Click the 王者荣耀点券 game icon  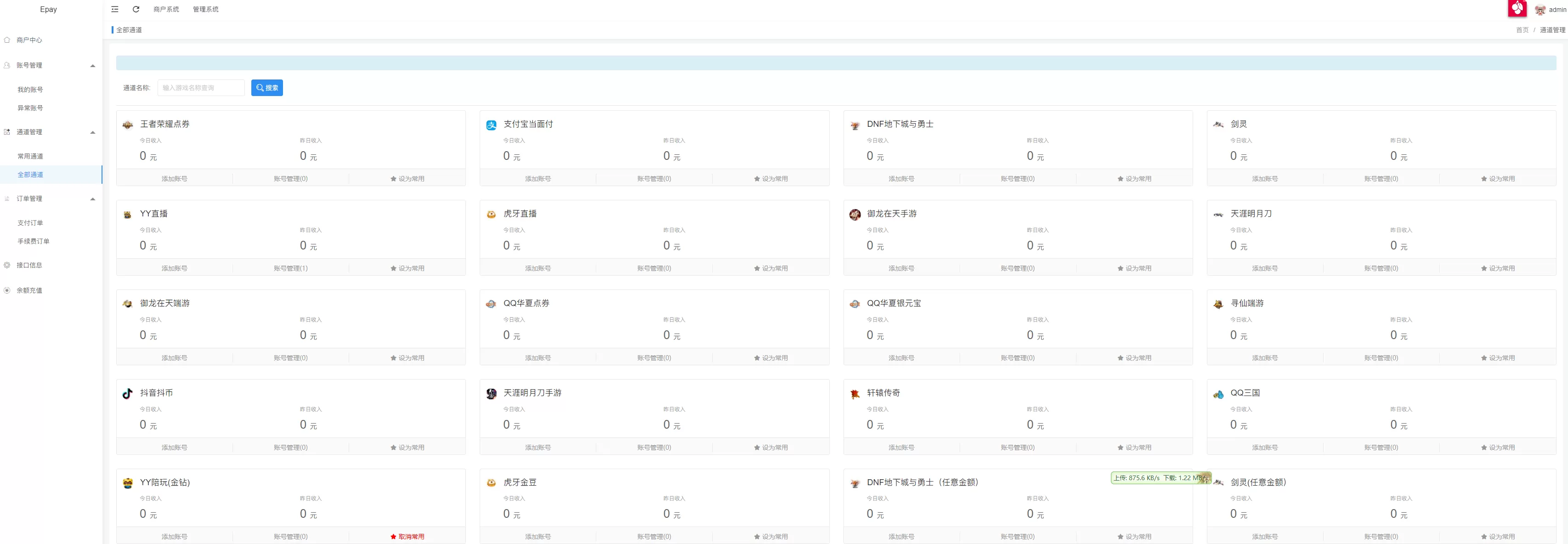pos(127,125)
